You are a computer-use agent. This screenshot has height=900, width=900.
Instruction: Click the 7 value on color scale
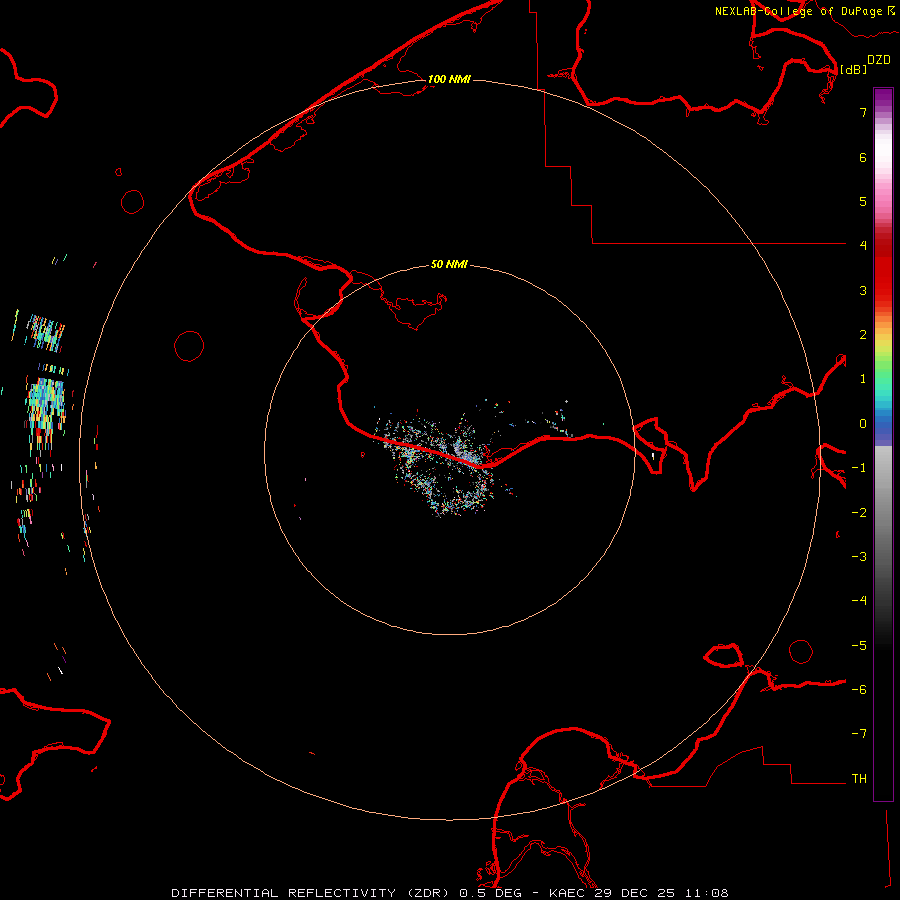point(863,112)
